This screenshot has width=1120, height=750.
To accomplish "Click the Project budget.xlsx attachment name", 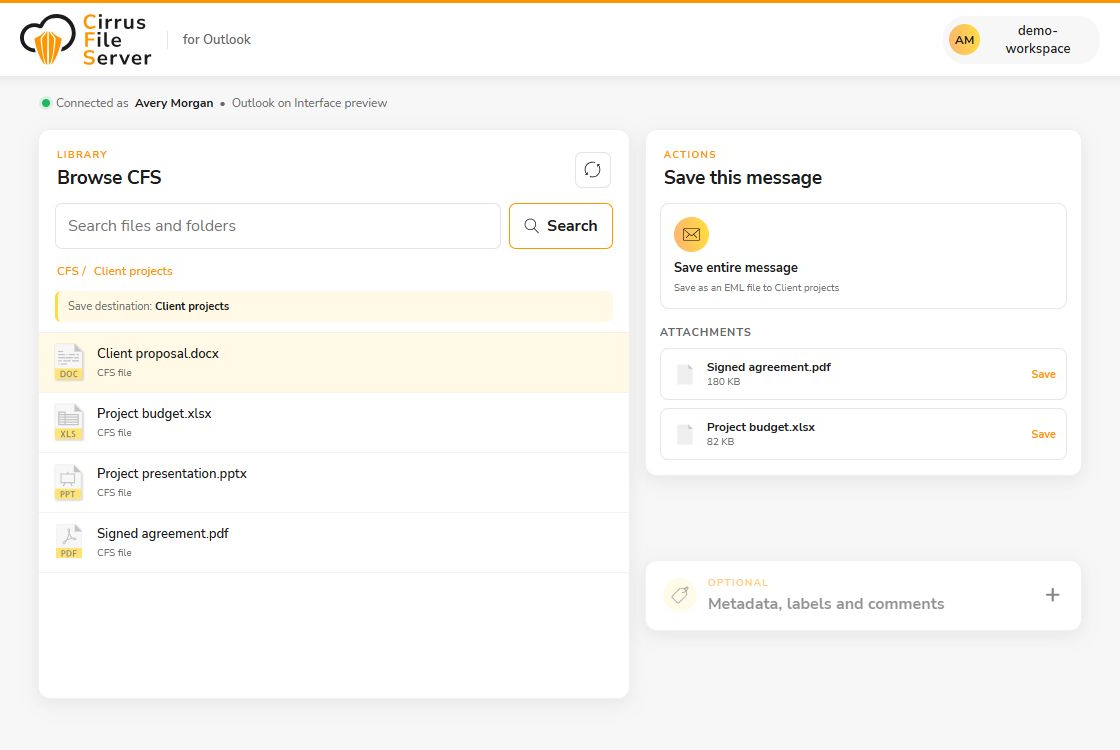I will [761, 427].
